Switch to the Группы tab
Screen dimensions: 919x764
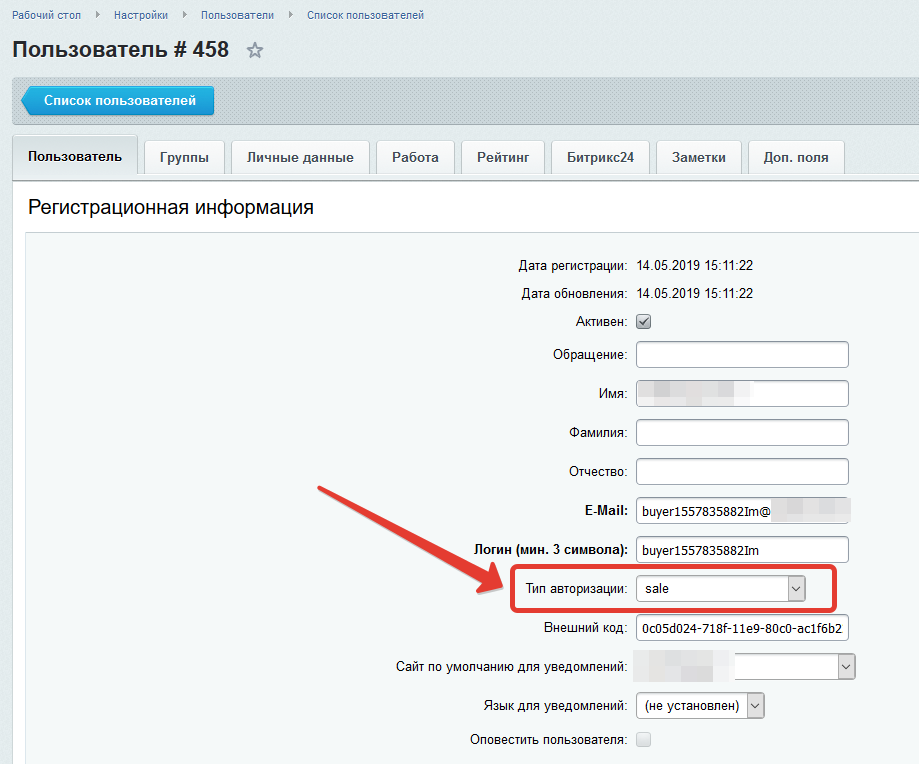pyautogui.click(x=184, y=157)
